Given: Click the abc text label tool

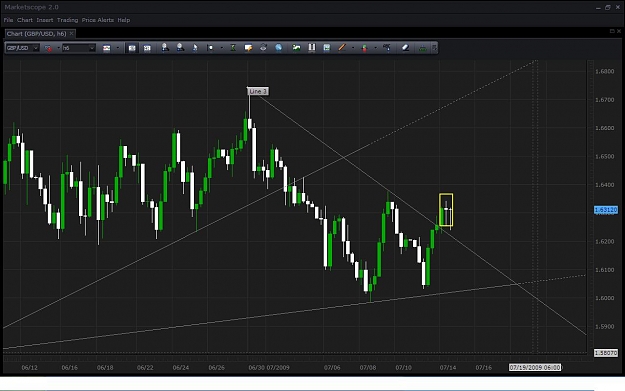Looking at the screenshot, I should [x=387, y=47].
